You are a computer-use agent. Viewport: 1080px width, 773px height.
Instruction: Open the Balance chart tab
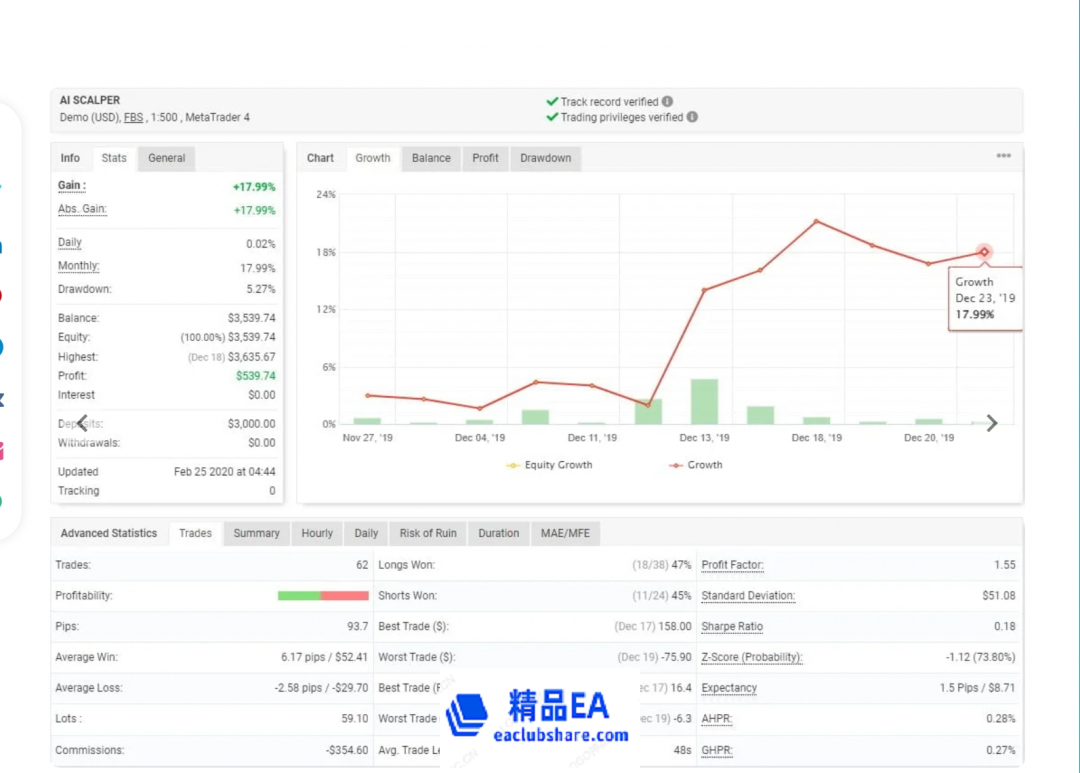pyautogui.click(x=431, y=158)
